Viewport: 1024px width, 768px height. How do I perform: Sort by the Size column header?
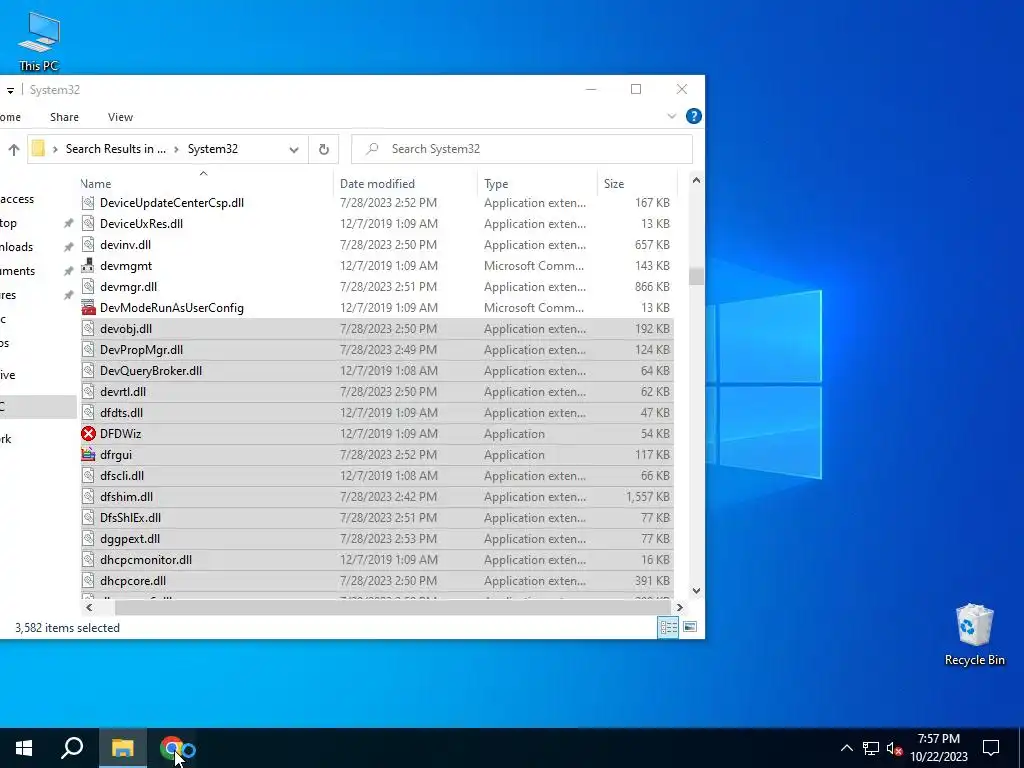coord(637,184)
